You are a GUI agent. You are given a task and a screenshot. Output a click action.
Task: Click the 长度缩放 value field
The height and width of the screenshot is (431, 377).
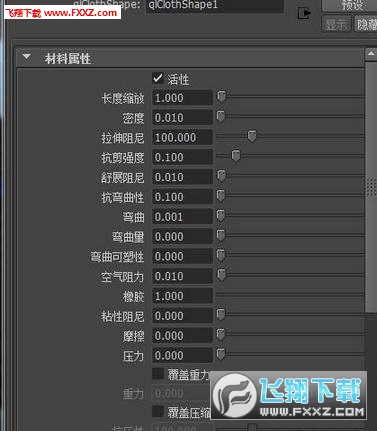182,98
